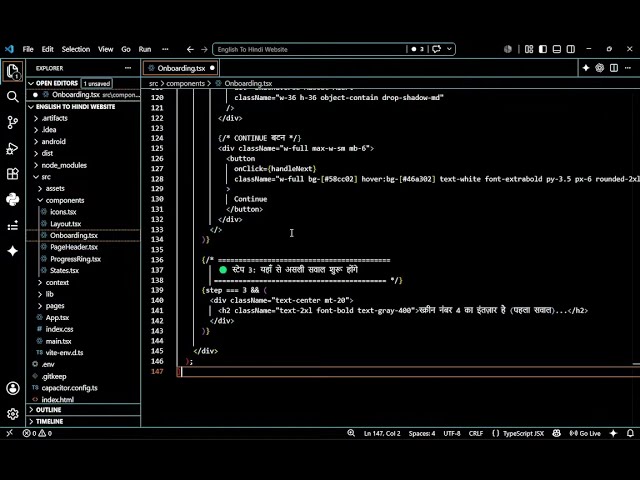The height and width of the screenshot is (480, 640).
Task: Open editor More Actions menu
Action: coord(628,68)
